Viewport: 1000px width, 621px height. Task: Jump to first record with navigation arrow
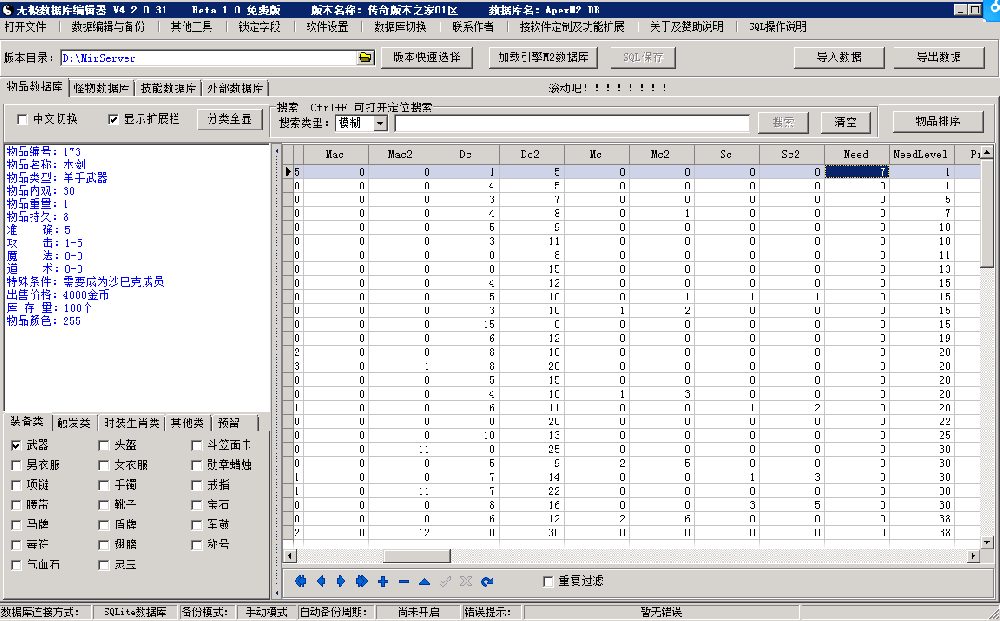pyautogui.click(x=301, y=580)
